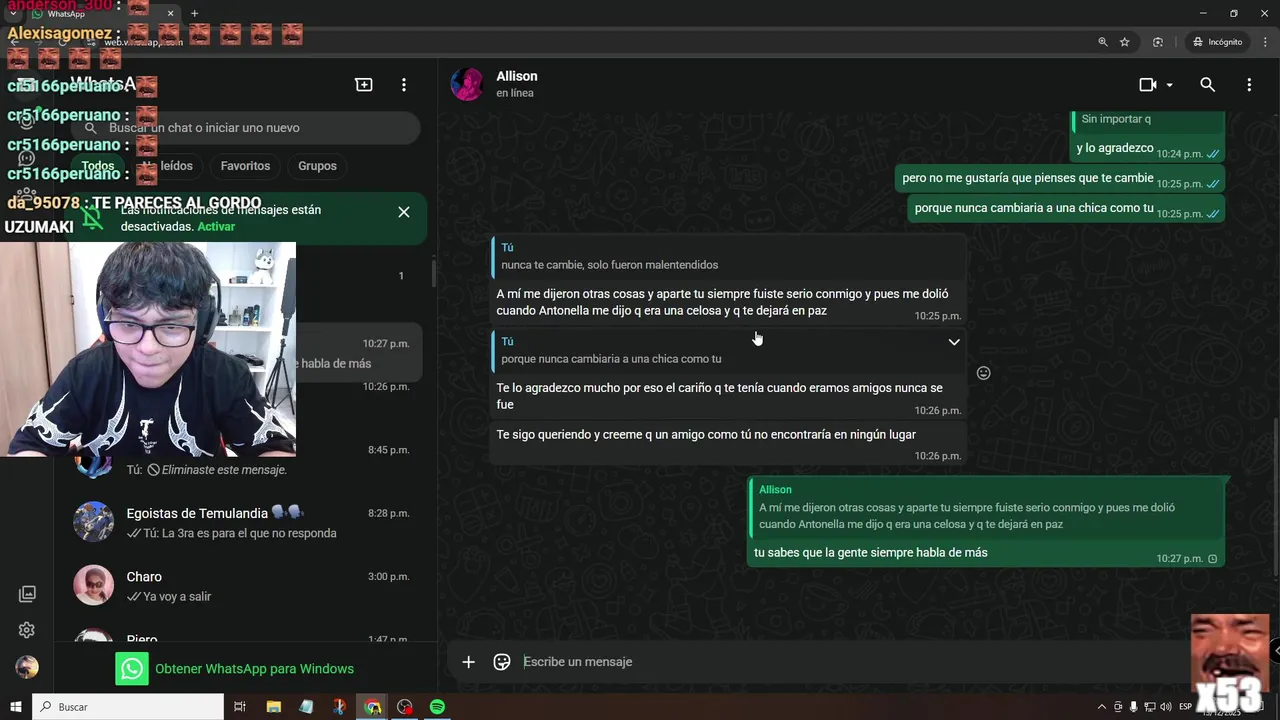Jump to quoted 'nunca te cambie' message
Image resolution: width=1280 pixels, height=720 pixels.
coord(728,257)
